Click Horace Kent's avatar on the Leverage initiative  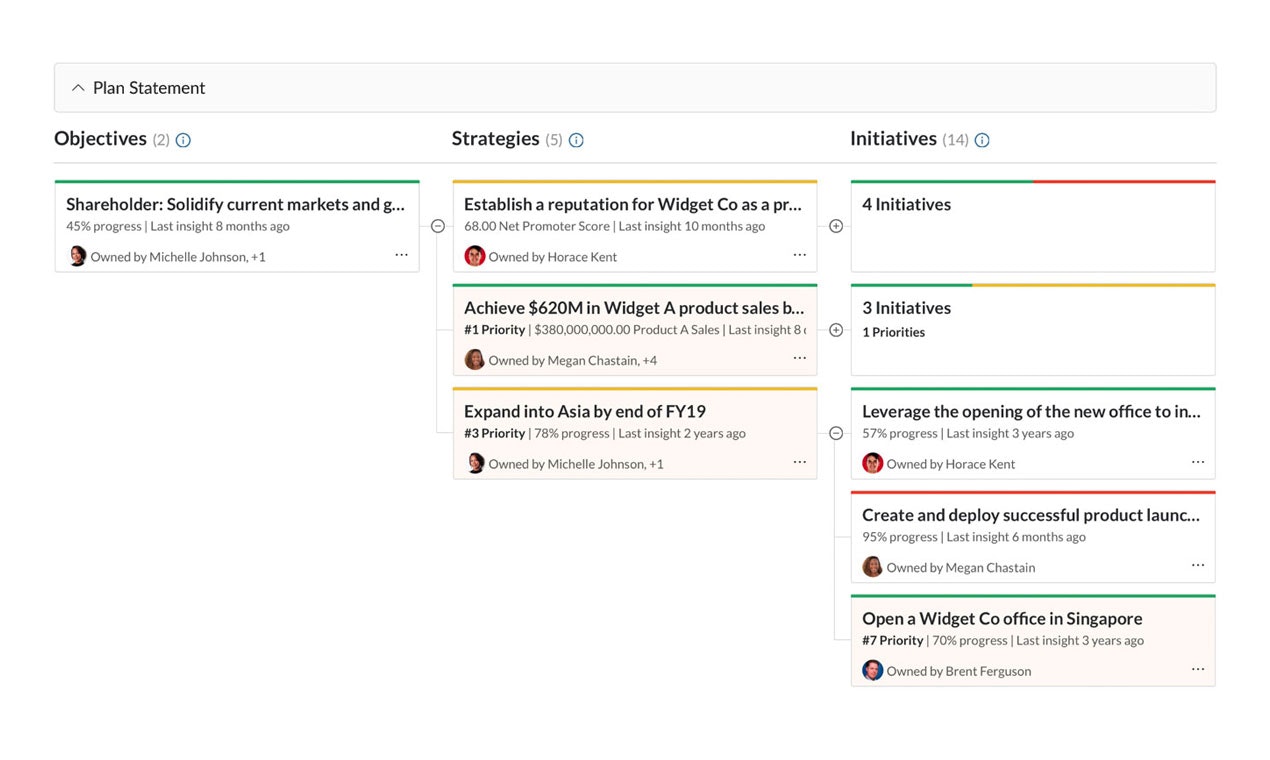872,463
